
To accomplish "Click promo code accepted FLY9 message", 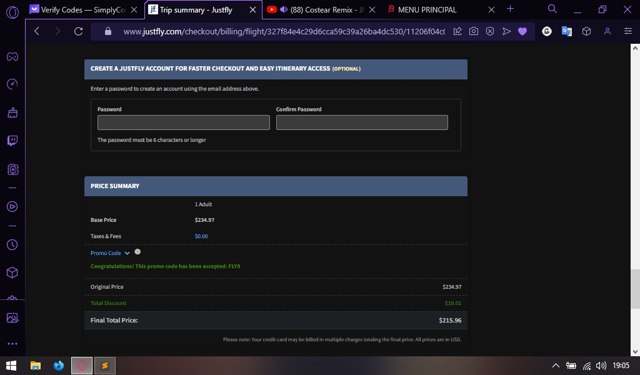I will (x=165, y=266).
